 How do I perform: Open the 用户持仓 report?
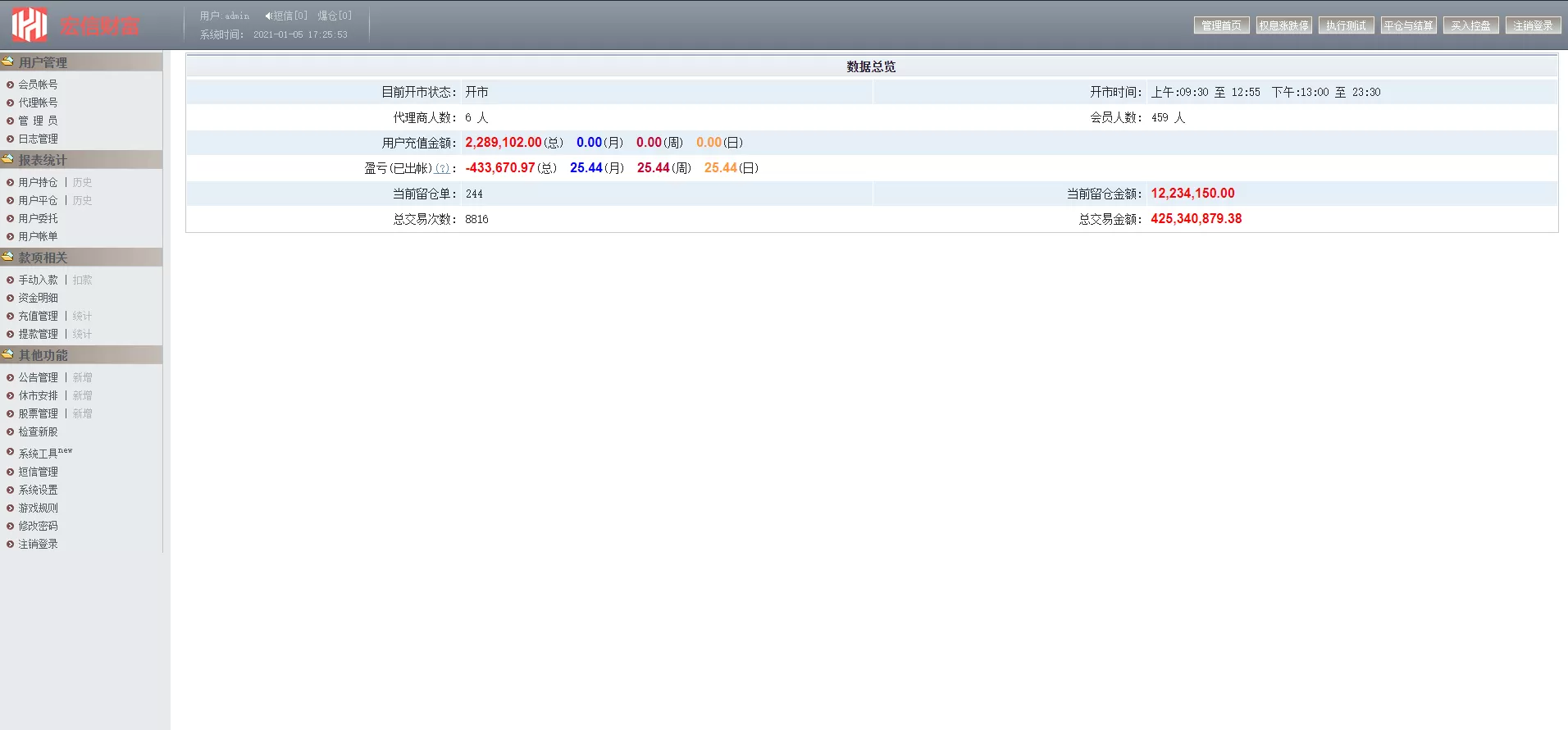pos(39,182)
